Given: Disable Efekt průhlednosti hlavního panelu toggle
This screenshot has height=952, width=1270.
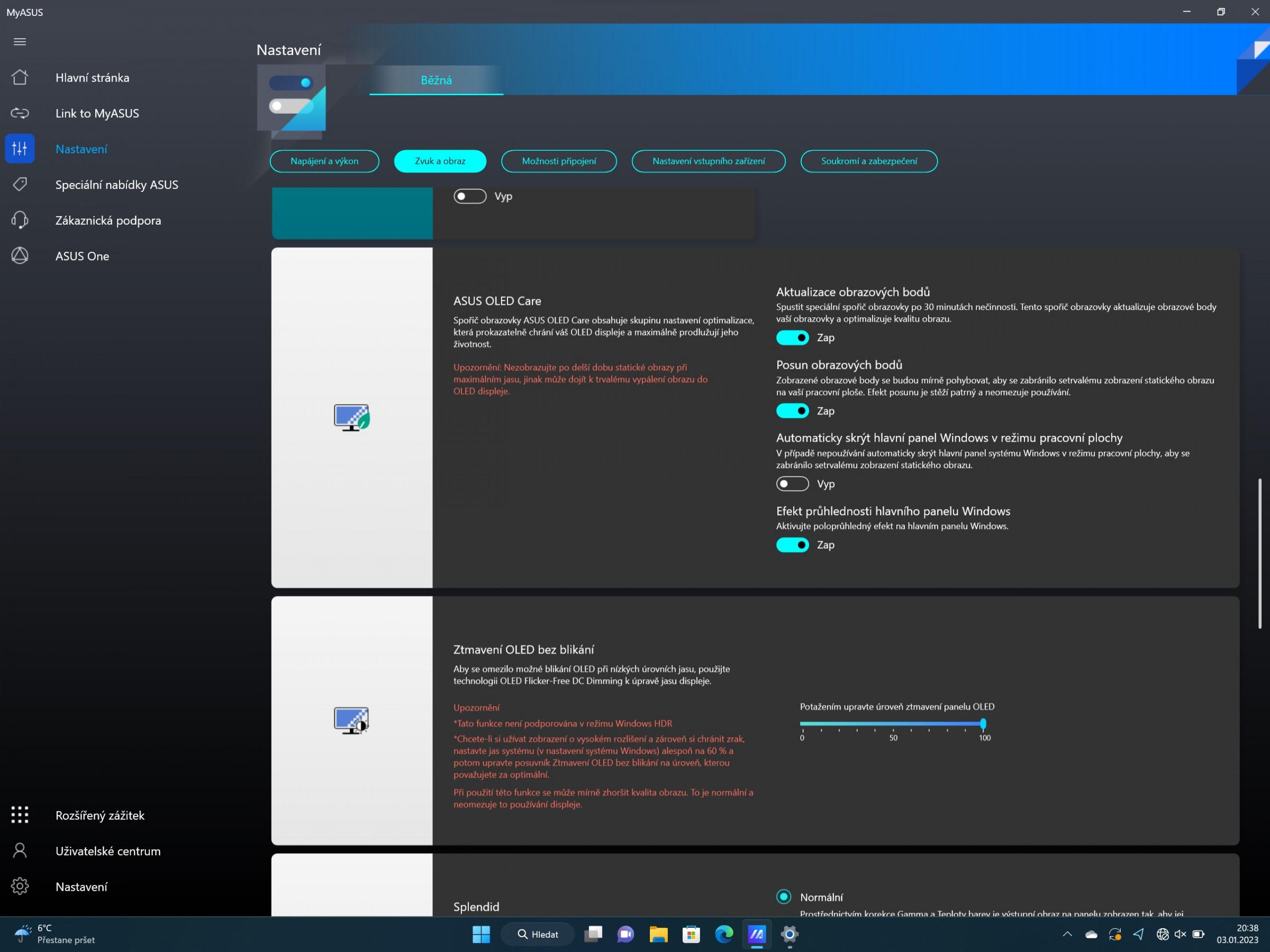Looking at the screenshot, I should point(792,545).
